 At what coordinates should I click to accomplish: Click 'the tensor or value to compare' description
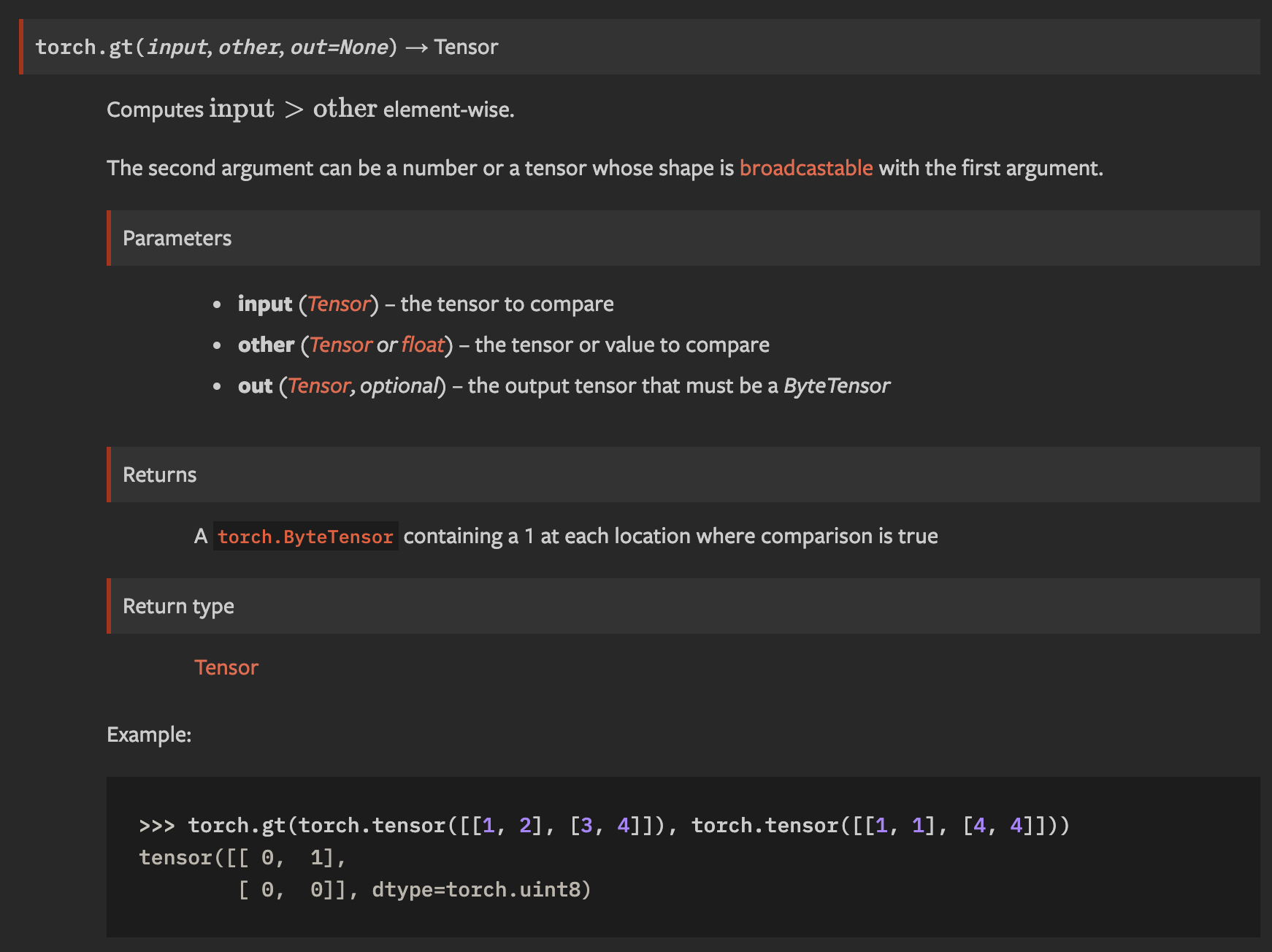tap(622, 345)
